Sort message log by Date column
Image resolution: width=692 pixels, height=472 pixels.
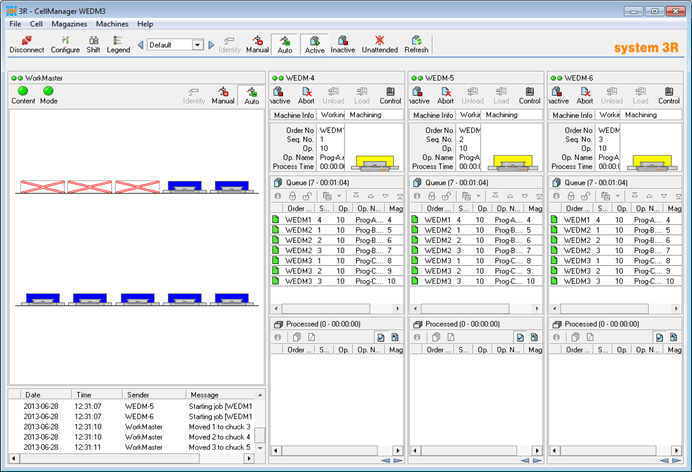46,395
